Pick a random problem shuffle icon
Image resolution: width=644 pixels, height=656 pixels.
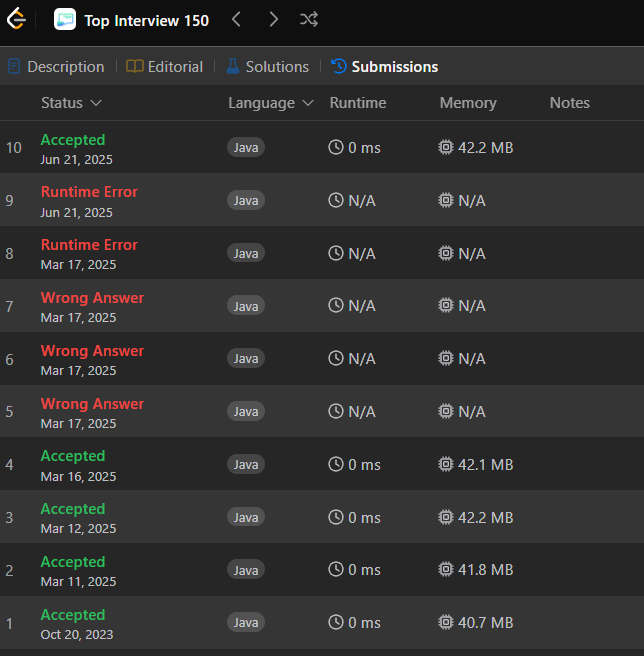[x=309, y=19]
